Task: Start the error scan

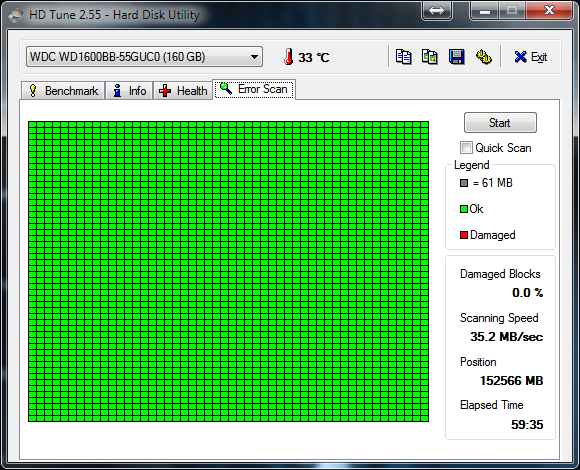Action: click(500, 122)
